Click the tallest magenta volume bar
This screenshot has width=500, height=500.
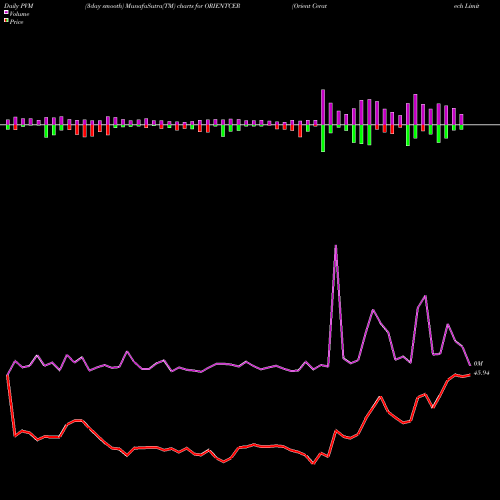point(323,107)
